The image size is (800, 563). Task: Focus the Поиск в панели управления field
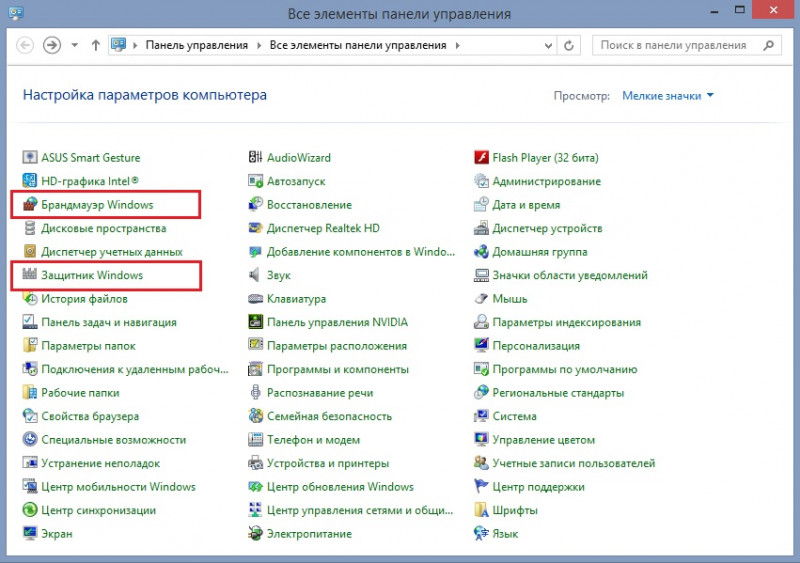pyautogui.click(x=686, y=45)
